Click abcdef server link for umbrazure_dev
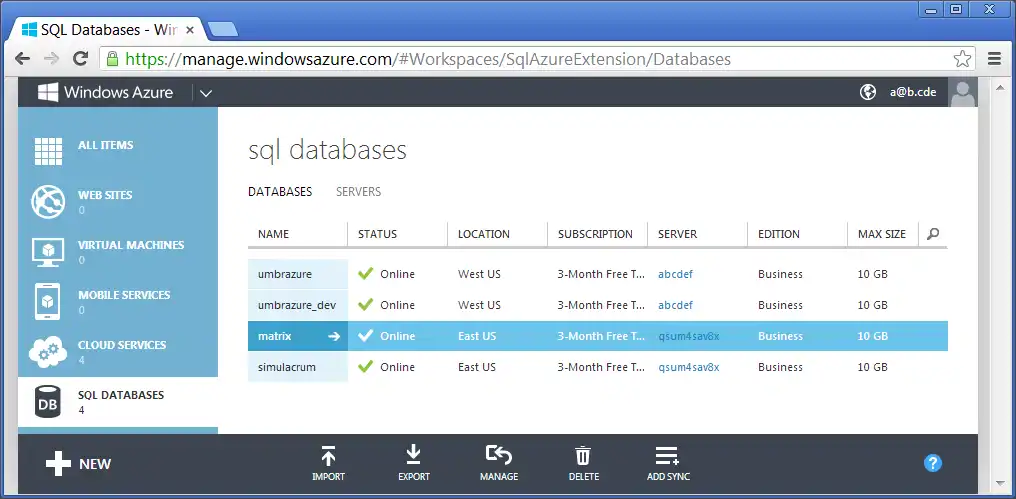This screenshot has width=1016, height=499. (x=675, y=305)
